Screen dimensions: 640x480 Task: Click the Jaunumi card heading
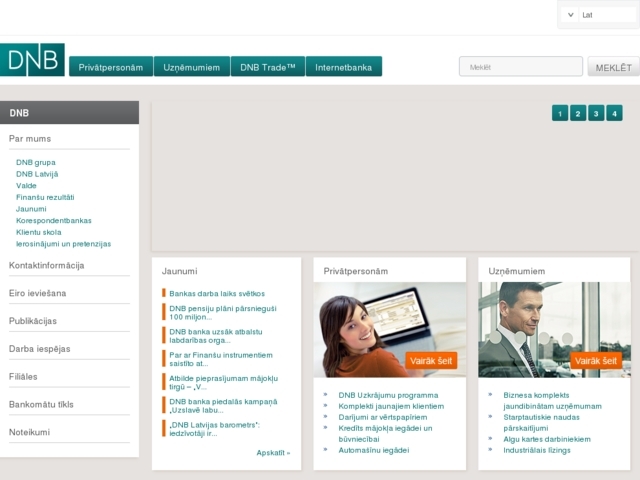click(180, 271)
